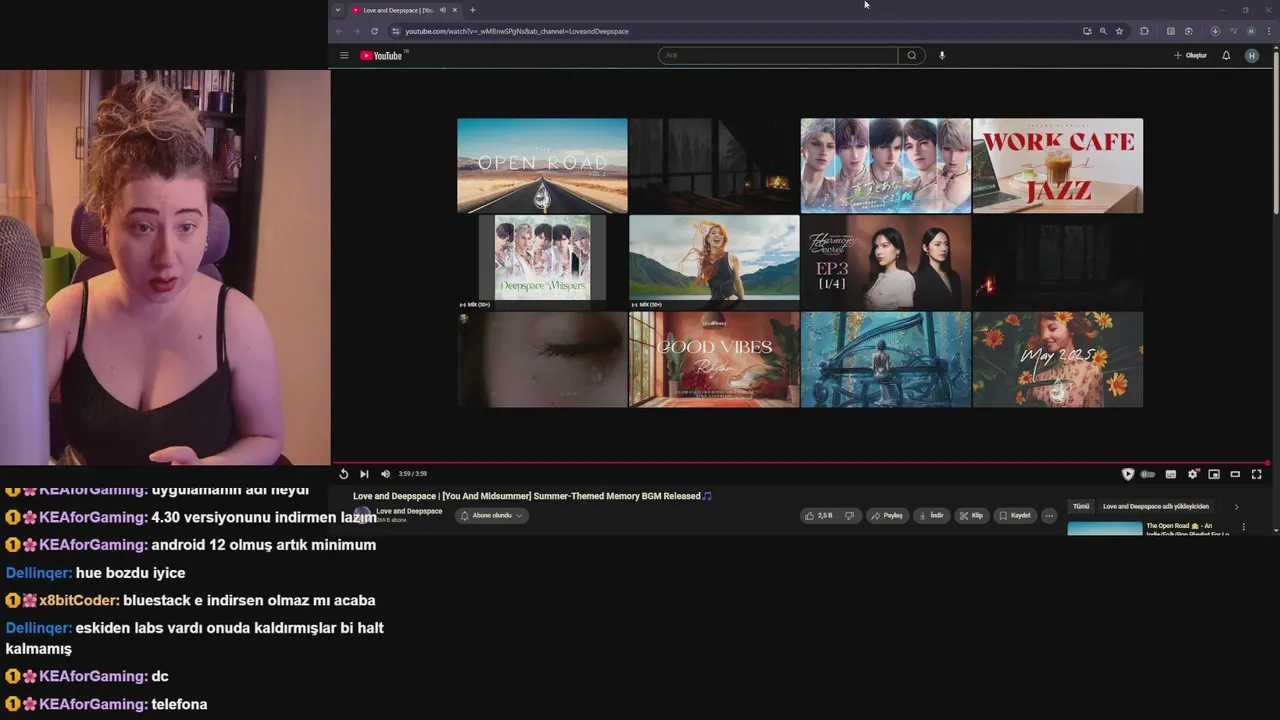Open the Work Cafe Jazz endscreen video
The height and width of the screenshot is (720, 1280).
1058,166
